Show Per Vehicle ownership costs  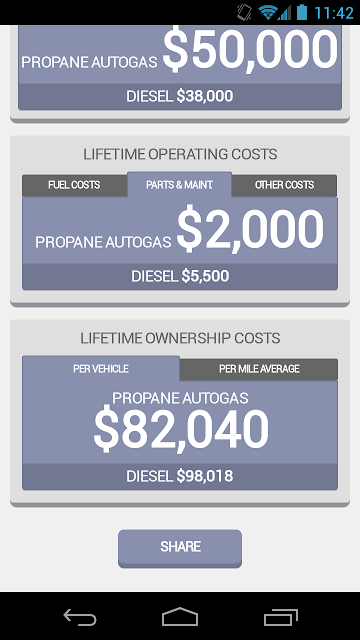pyautogui.click(x=101, y=369)
